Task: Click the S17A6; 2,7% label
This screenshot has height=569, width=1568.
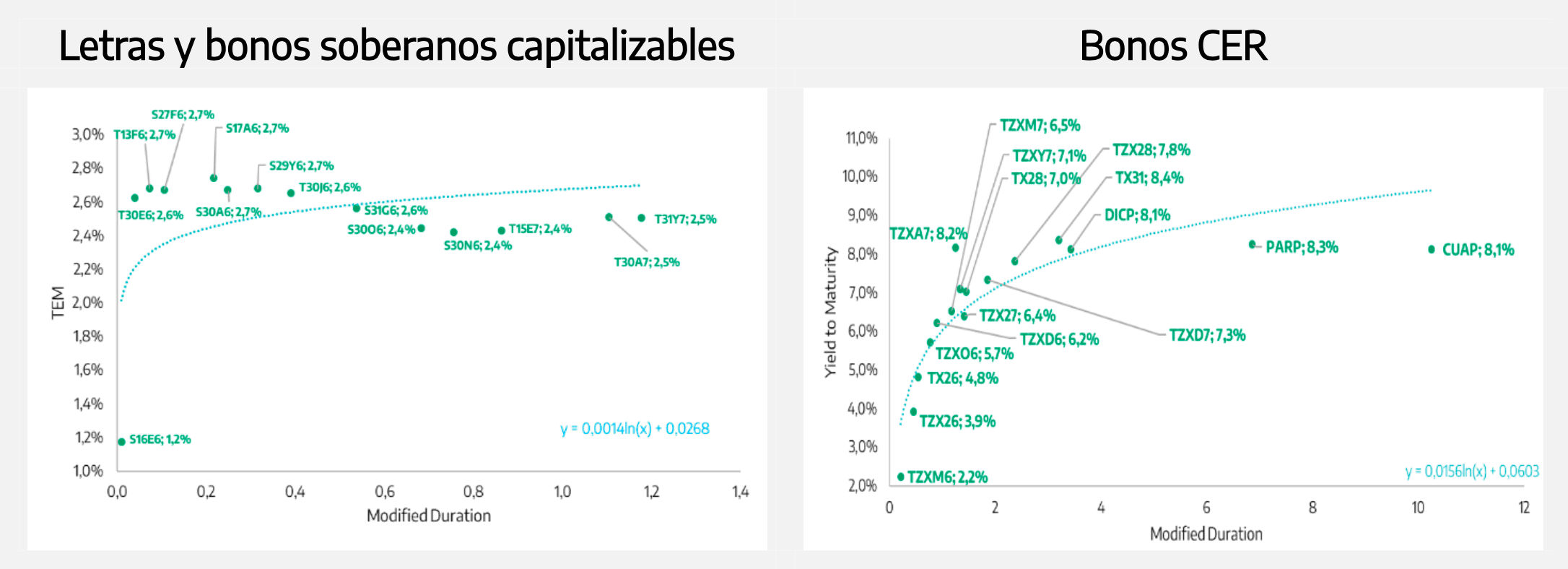Action: coord(257,129)
